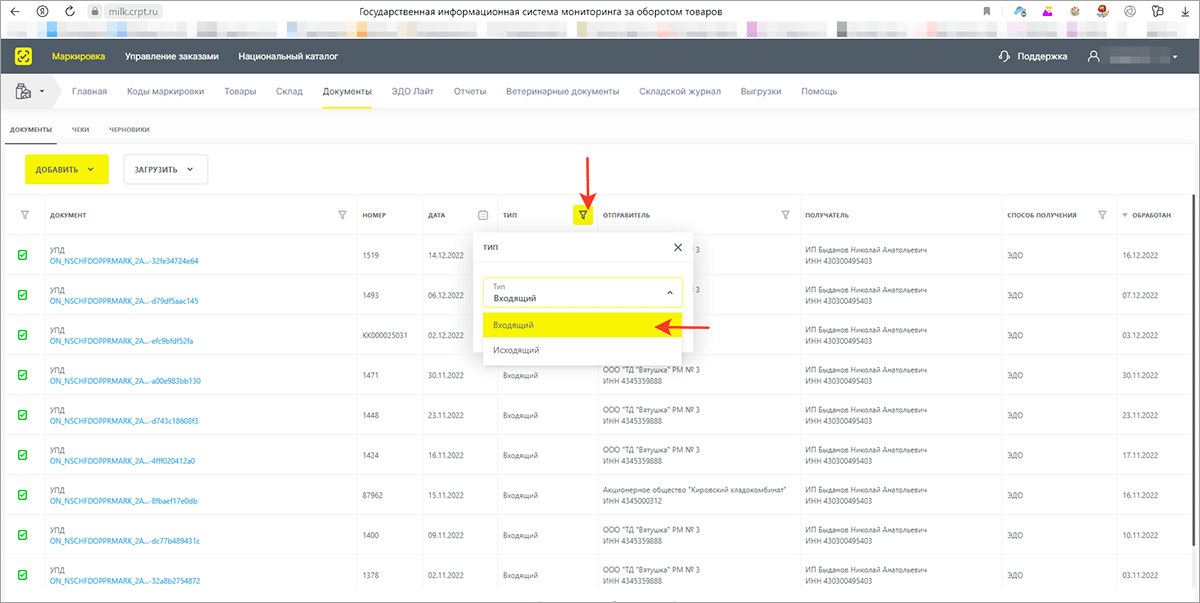
Task: Toggle checkbox for document ending a00e983bb130
Action: point(23,375)
